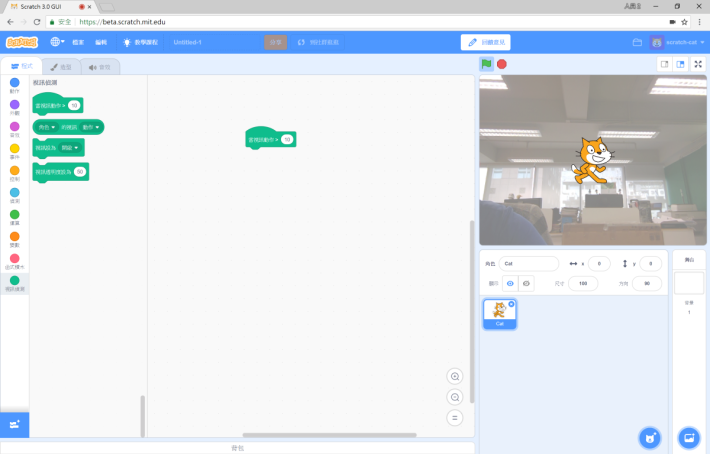Click the Untitled-1 project title field

213,42
